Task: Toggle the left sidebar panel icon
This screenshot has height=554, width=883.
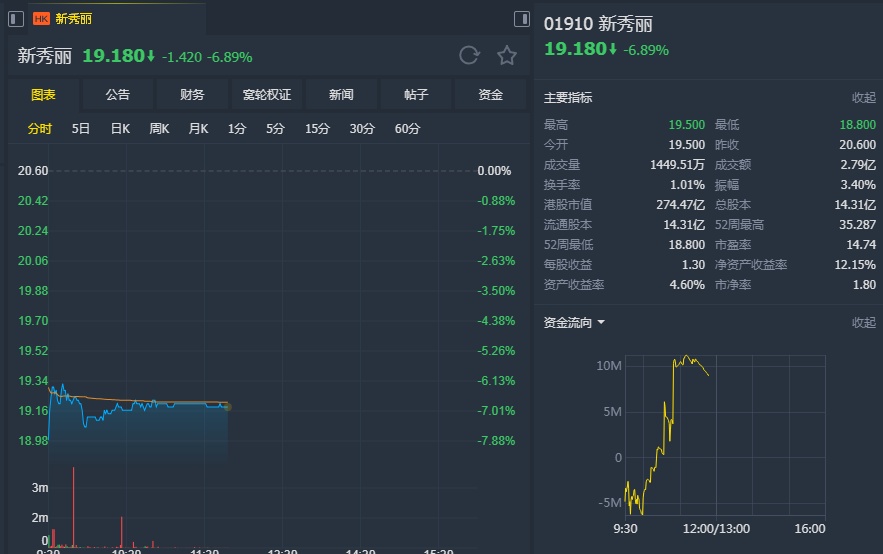Action: tap(16, 18)
